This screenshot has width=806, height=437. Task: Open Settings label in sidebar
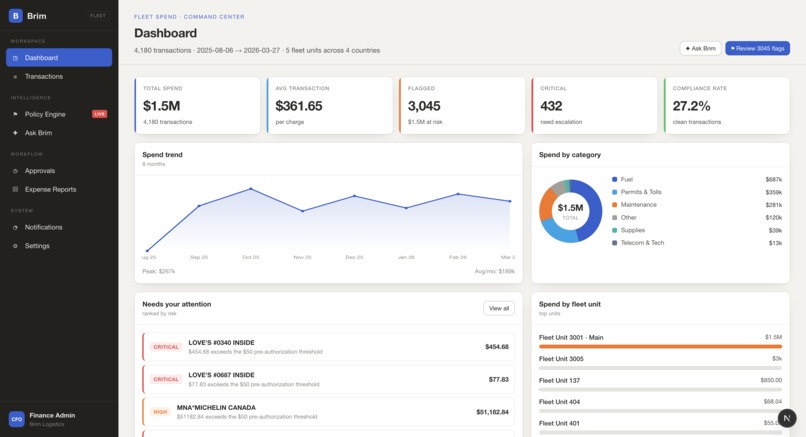coord(37,246)
